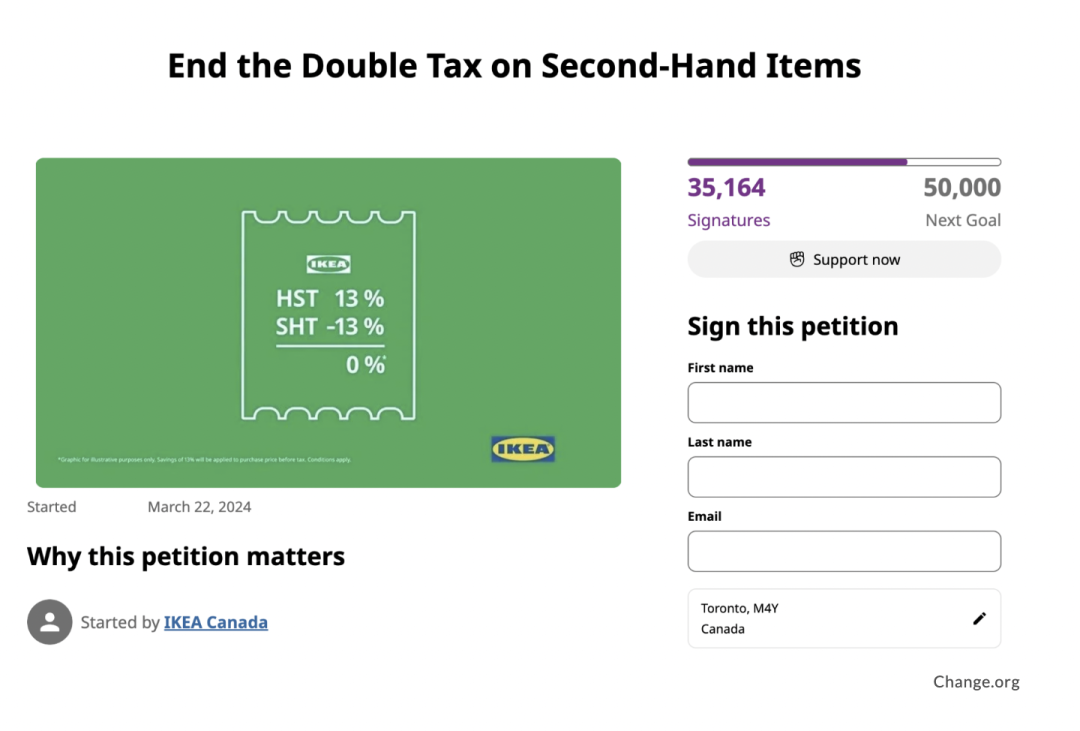Open the IKEA Canada link
The height and width of the screenshot is (731, 1080).
click(x=216, y=622)
